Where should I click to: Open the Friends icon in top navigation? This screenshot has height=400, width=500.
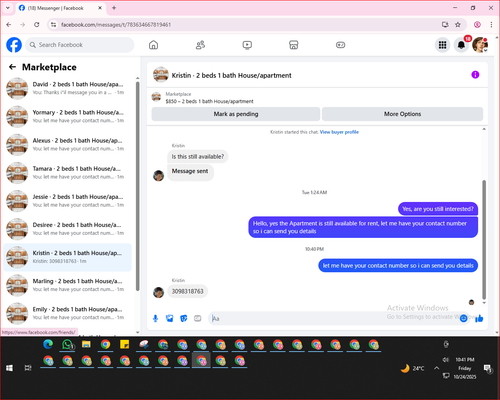[200, 45]
